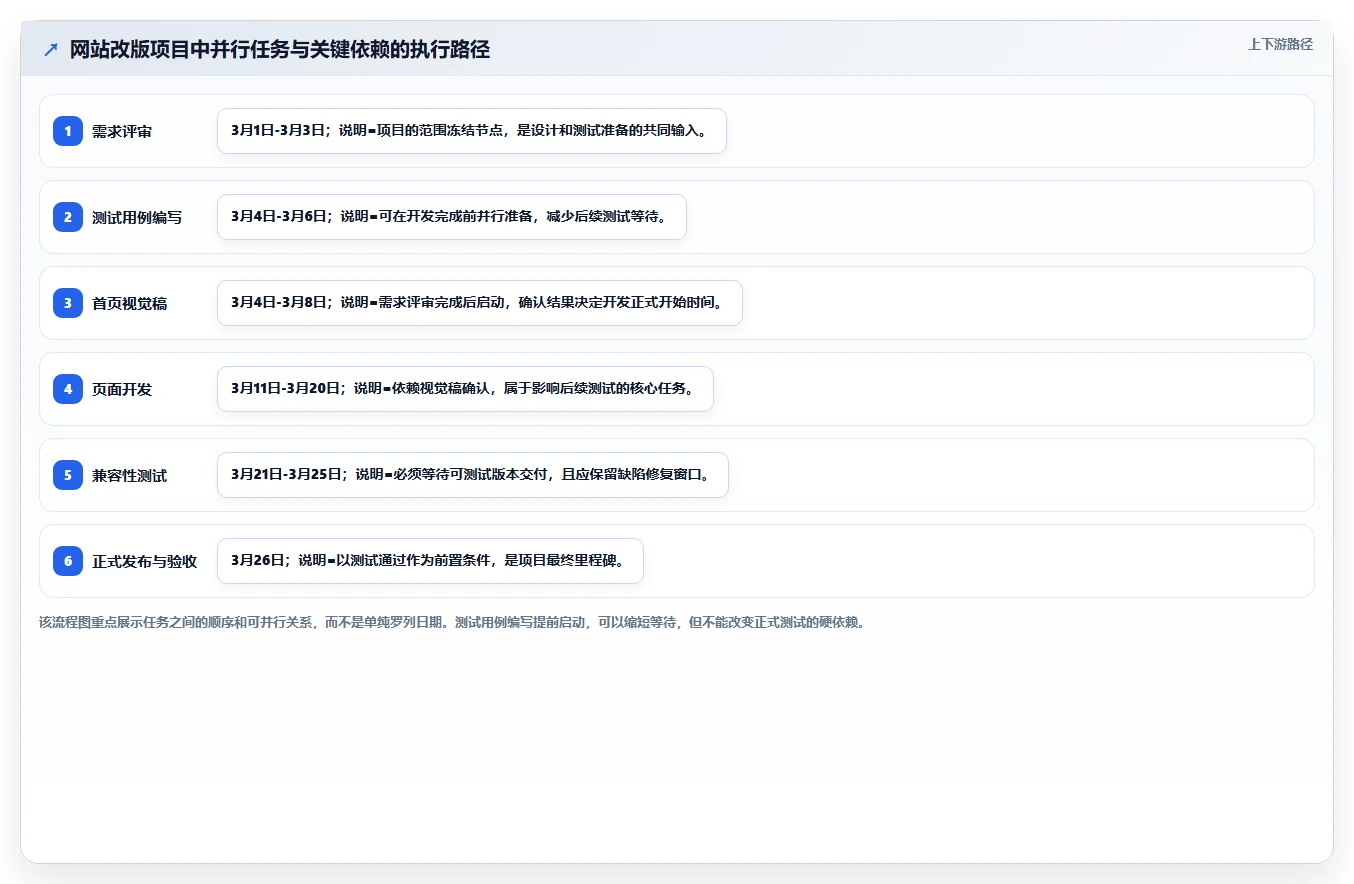Image resolution: width=1354 pixels, height=884 pixels.
Task: Select step badge number 5
Action: [x=68, y=475]
